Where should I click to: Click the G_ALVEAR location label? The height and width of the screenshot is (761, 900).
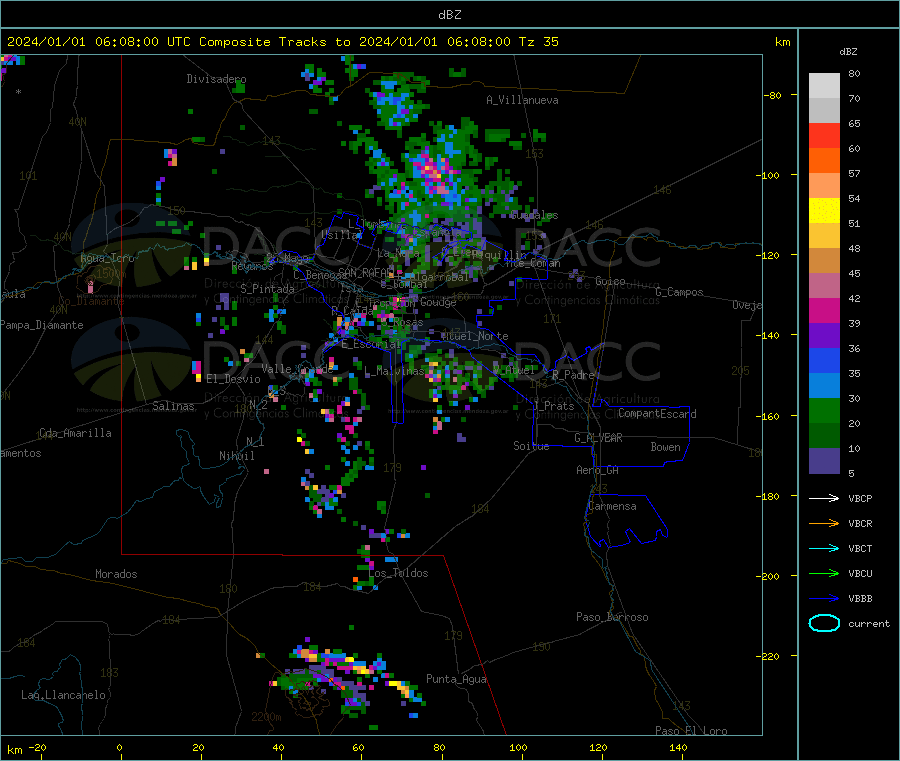(x=598, y=438)
